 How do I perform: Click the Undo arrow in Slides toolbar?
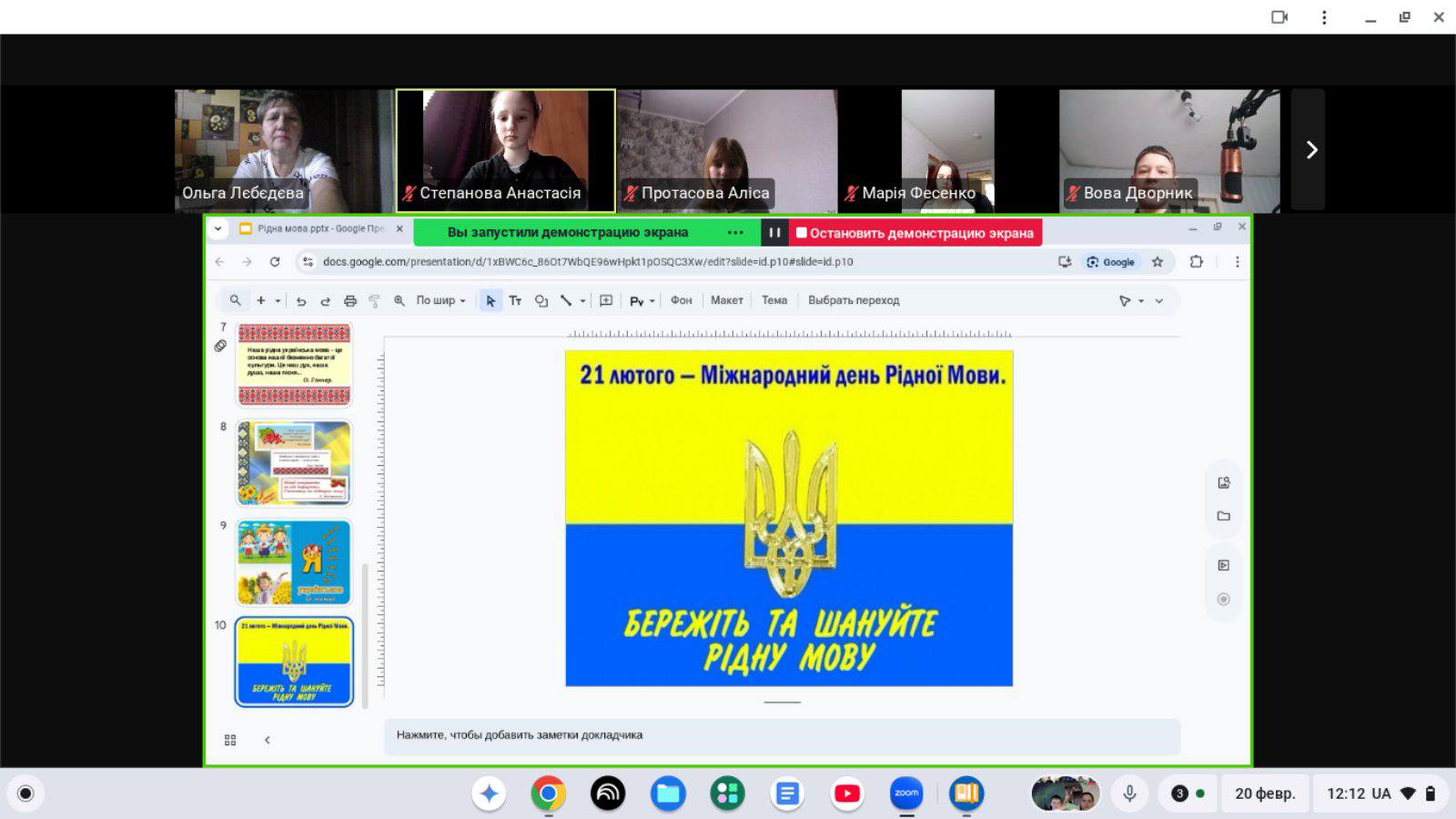(x=301, y=301)
